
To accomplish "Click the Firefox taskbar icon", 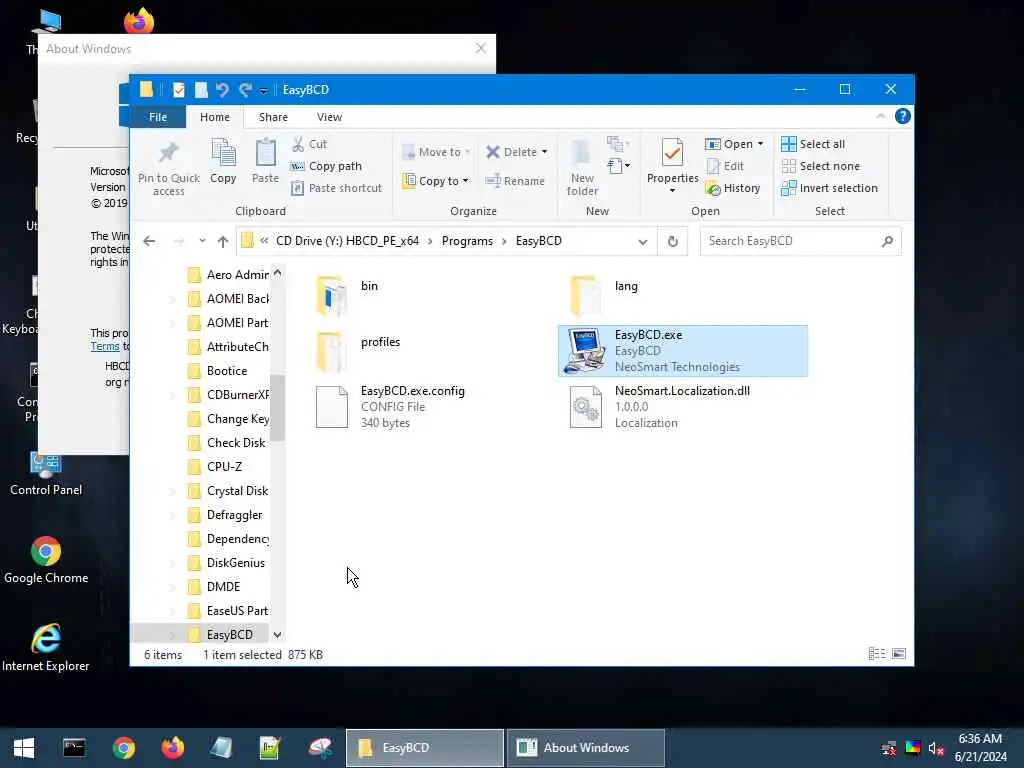I will pyautogui.click(x=172, y=748).
